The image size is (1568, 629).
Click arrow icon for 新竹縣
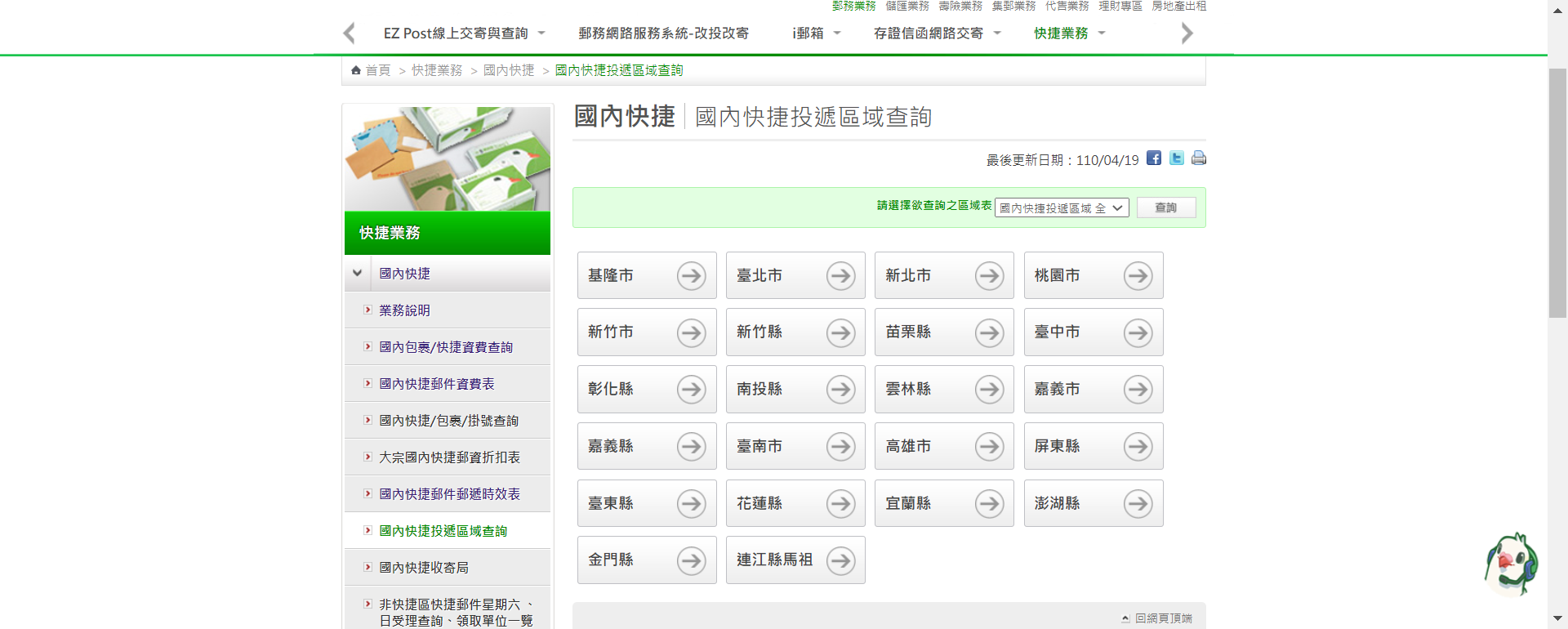pyautogui.click(x=840, y=332)
